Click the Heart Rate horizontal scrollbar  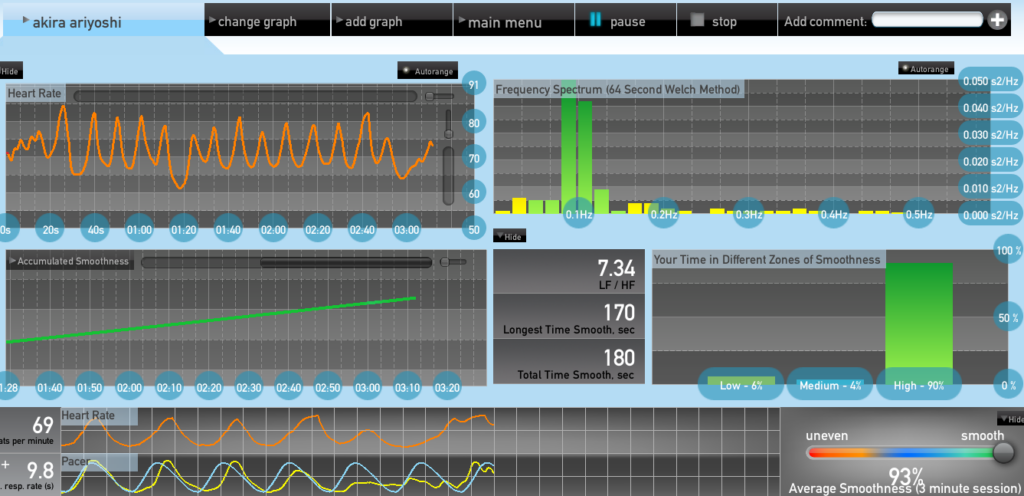[245, 96]
